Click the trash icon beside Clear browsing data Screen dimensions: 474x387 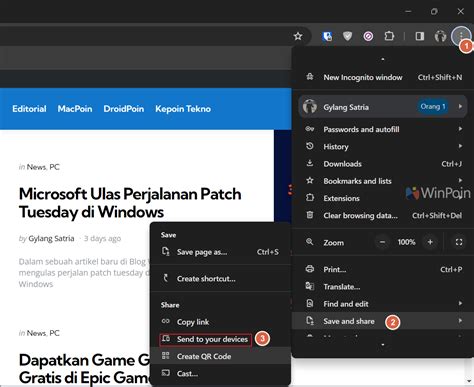click(310, 215)
